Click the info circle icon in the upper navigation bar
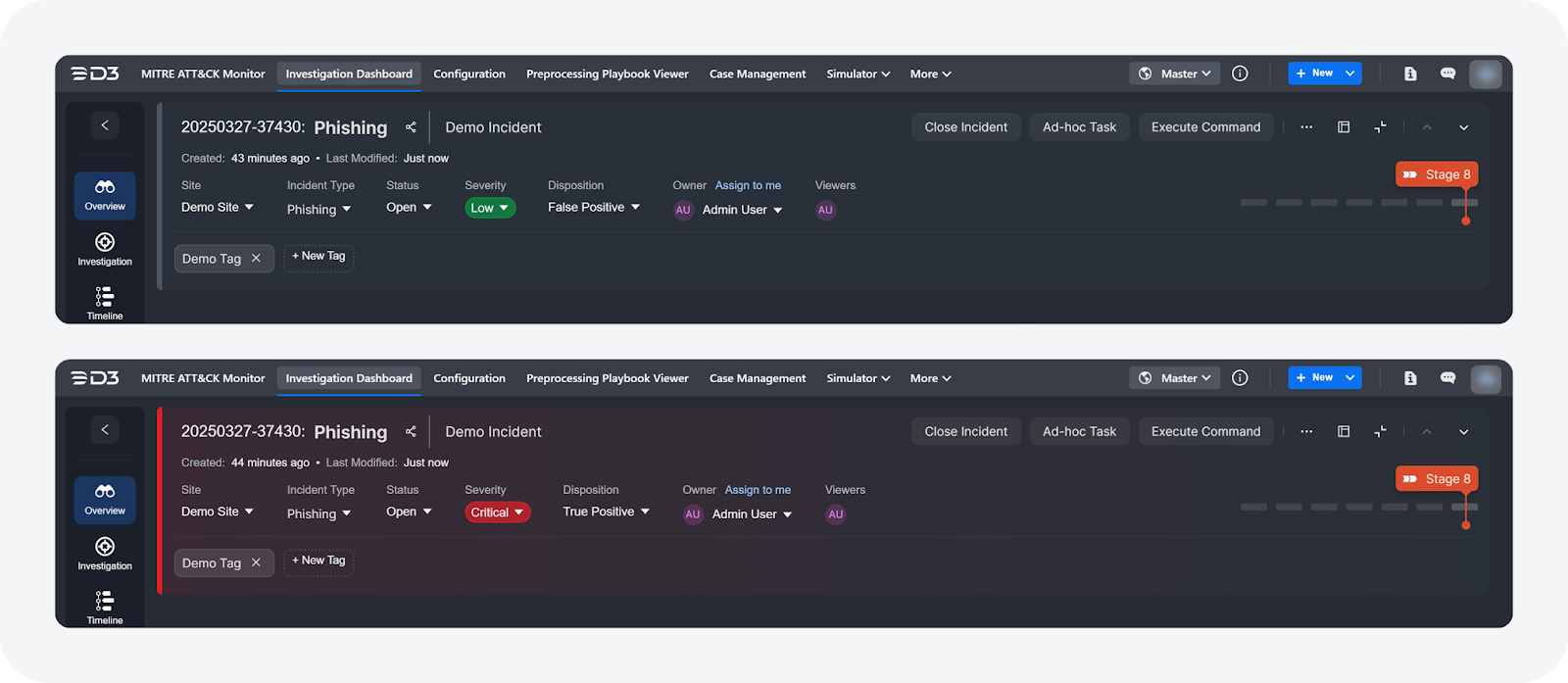This screenshot has height=683, width=1568. [1240, 73]
